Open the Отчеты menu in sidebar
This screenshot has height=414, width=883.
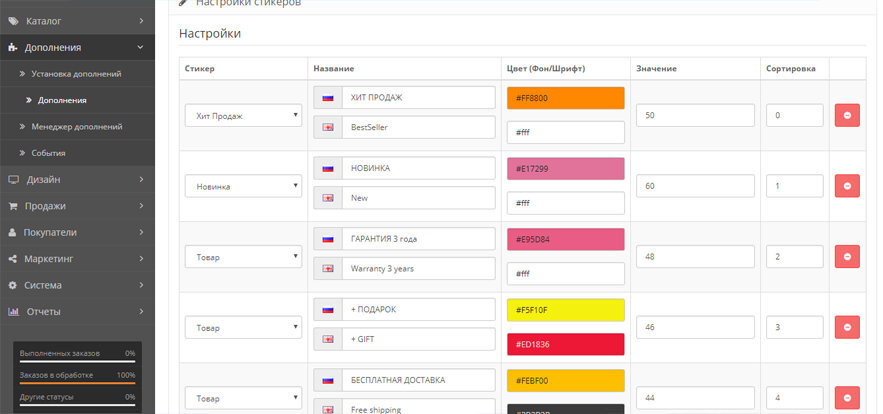pyautogui.click(x=76, y=312)
